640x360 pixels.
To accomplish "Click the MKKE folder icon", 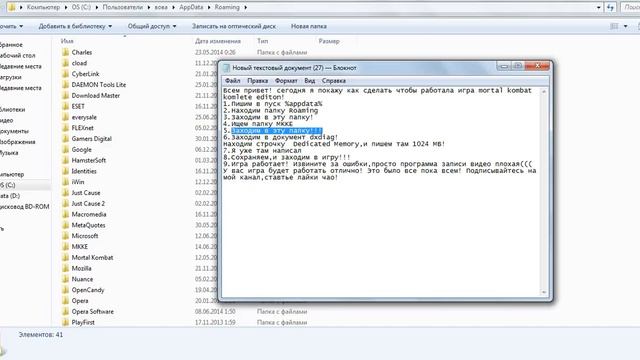I will pyautogui.click(x=65, y=247).
